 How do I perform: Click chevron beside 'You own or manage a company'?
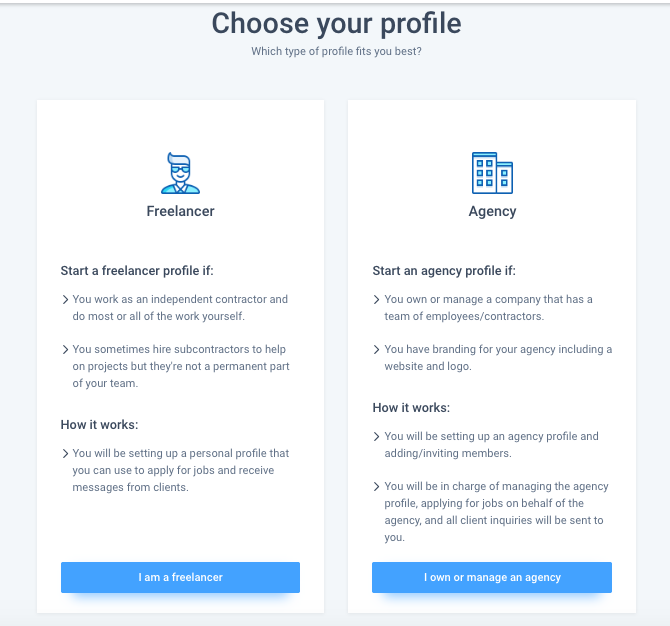[376, 300]
